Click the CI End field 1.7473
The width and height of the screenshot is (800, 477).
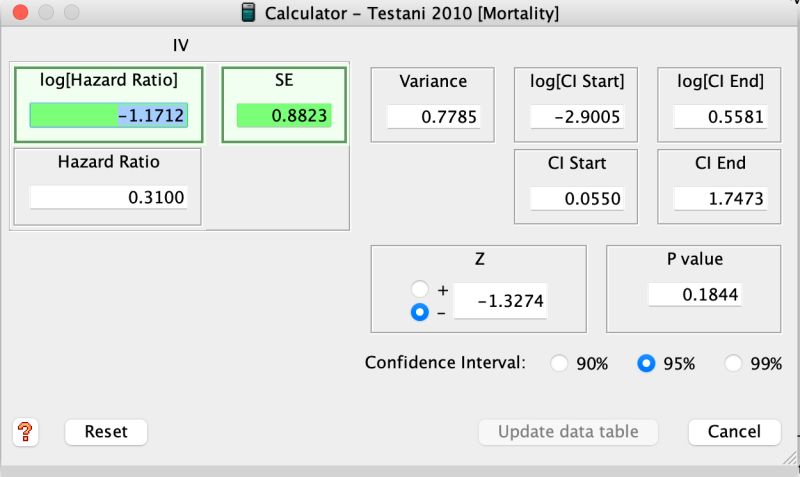pos(720,198)
